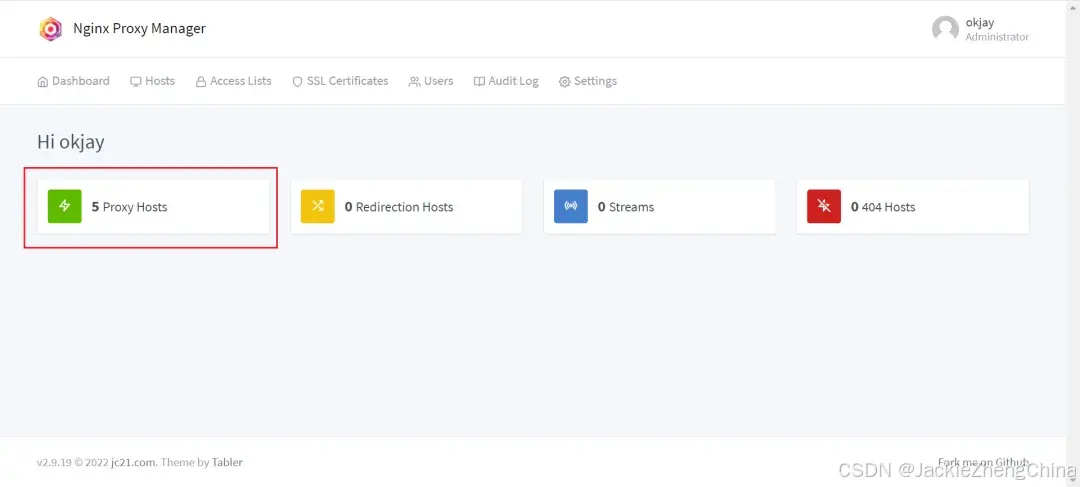Follow the Tabler theme footer link
This screenshot has width=1080, height=487.
227,462
